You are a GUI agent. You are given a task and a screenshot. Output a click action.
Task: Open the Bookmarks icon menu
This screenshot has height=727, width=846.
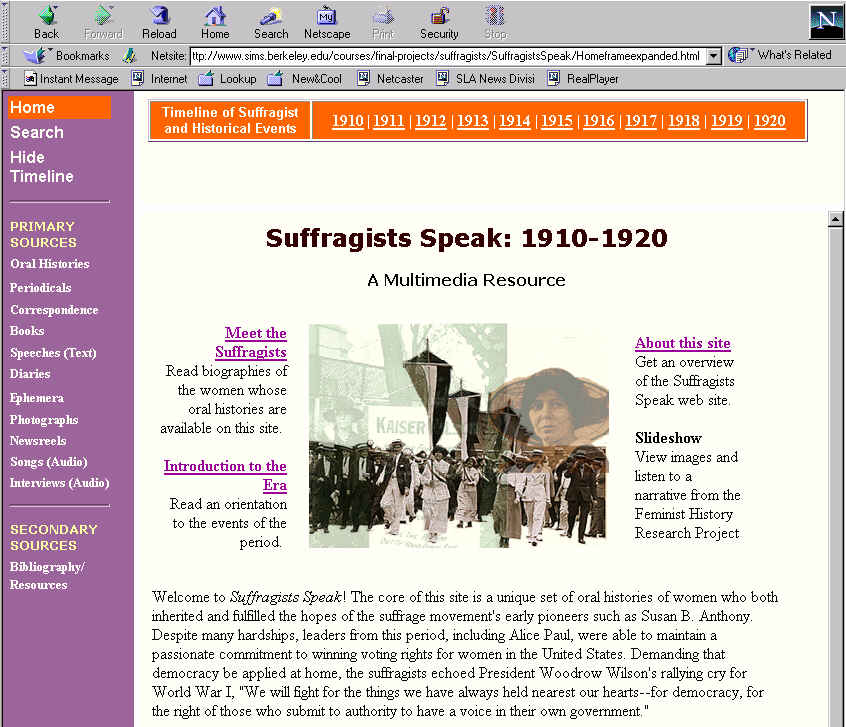point(36,55)
